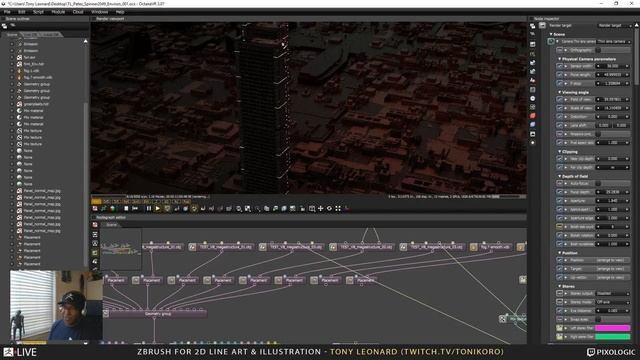Click the Aperture value field
Viewport: 640px width, 360px height.
point(613,201)
